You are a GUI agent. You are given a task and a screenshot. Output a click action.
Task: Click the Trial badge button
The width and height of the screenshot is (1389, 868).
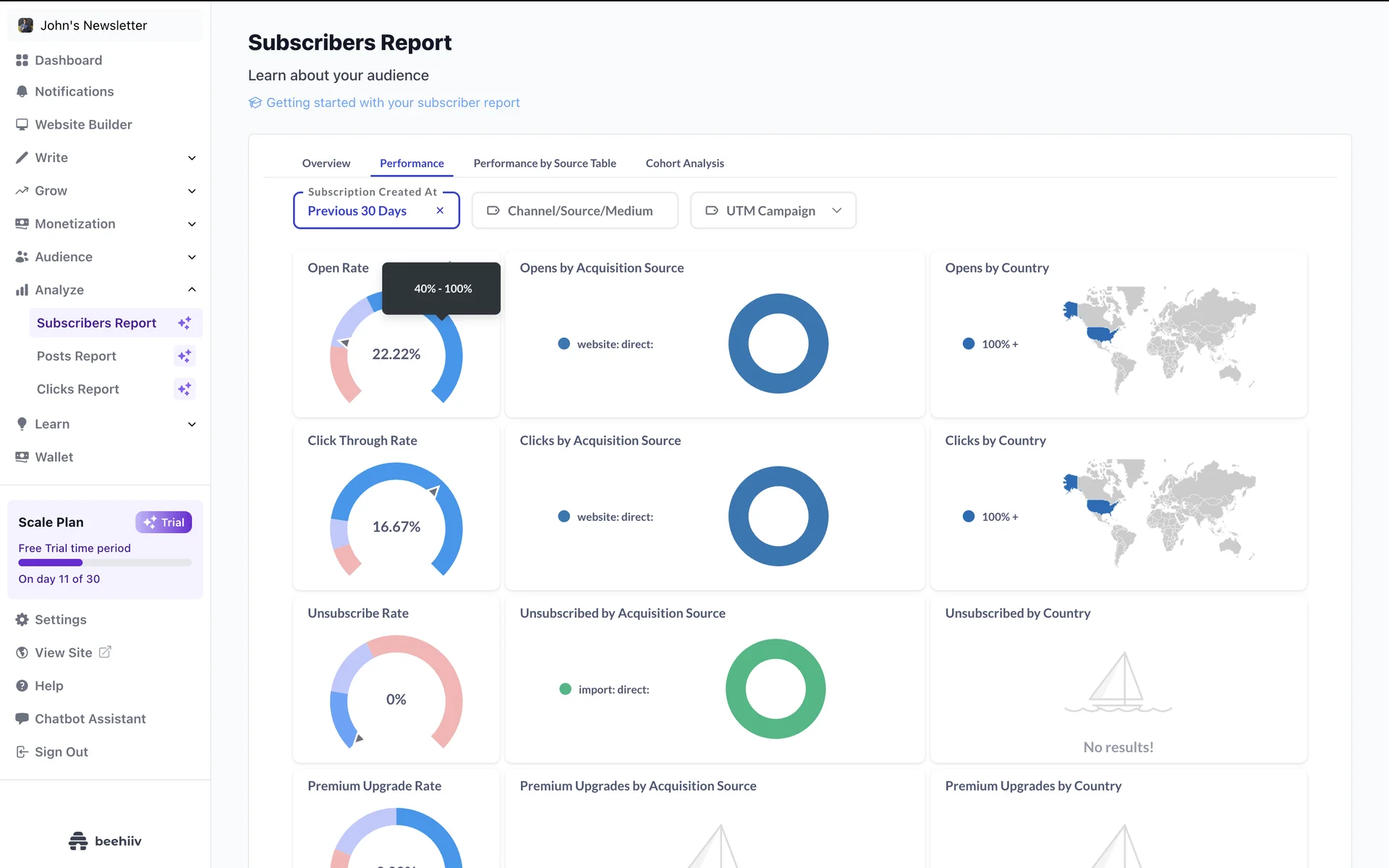(163, 522)
